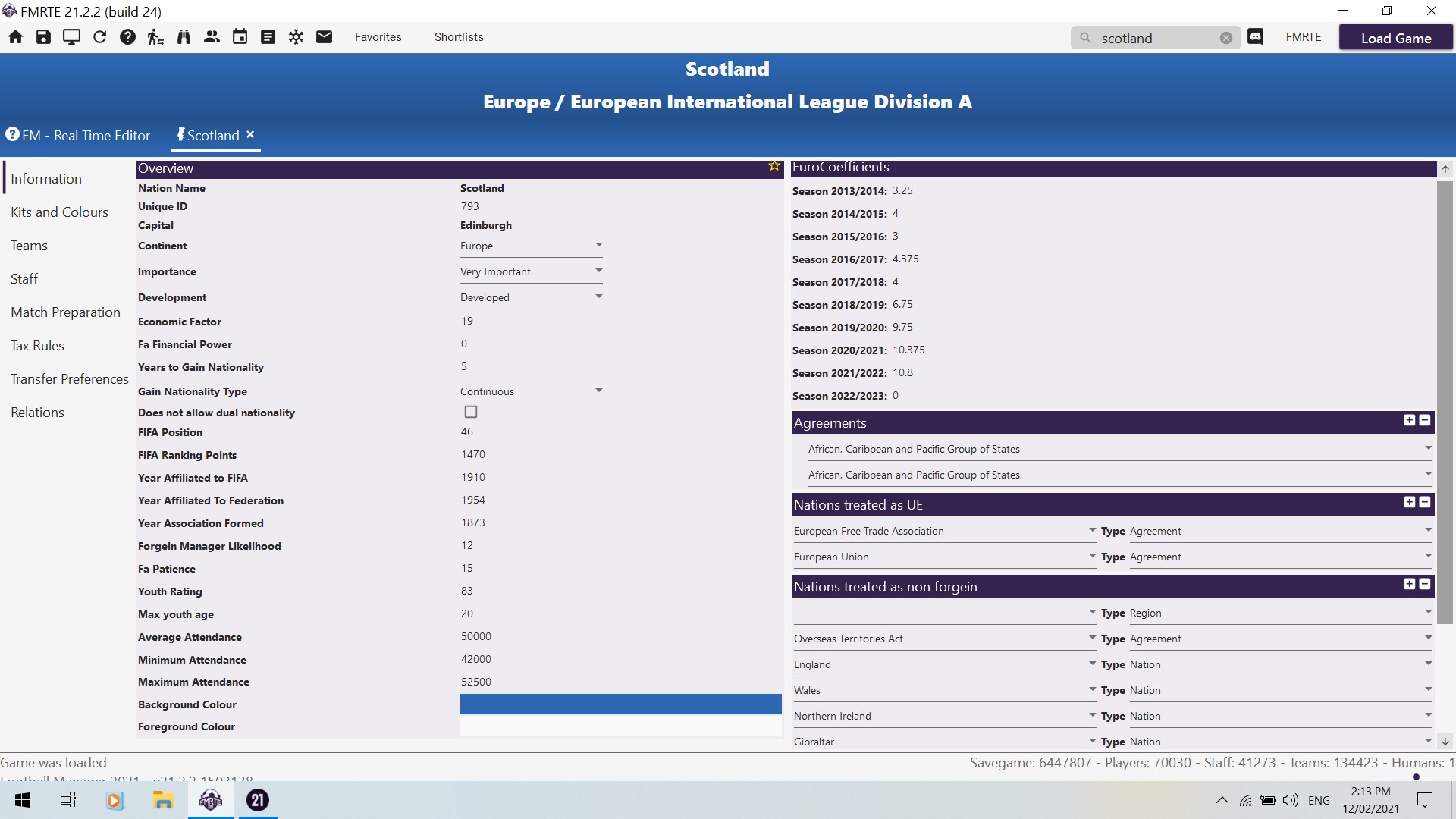
Task: Add entry to Nations treated as UE
Action: (x=1410, y=502)
